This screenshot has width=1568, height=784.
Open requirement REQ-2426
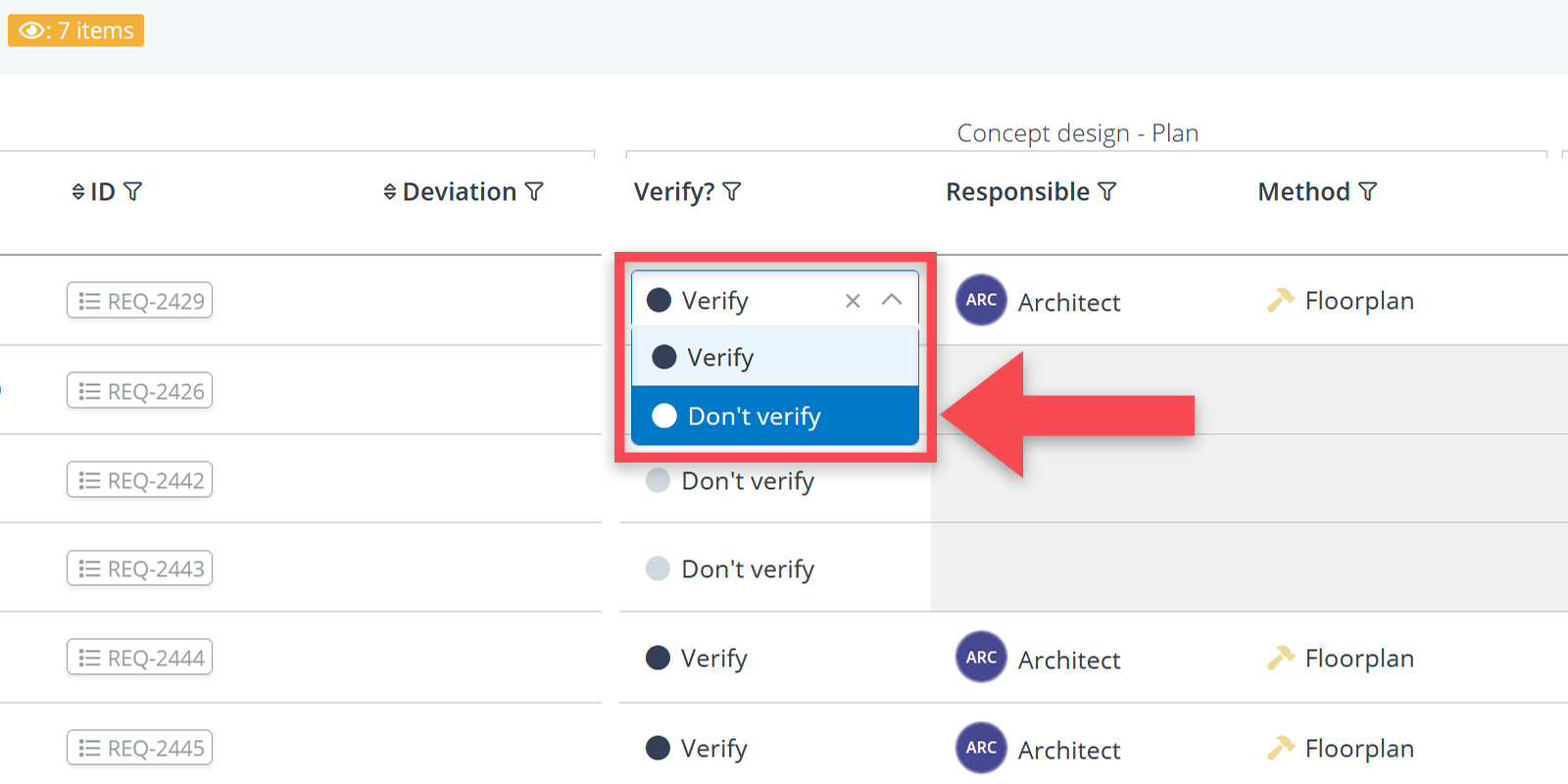(x=140, y=391)
